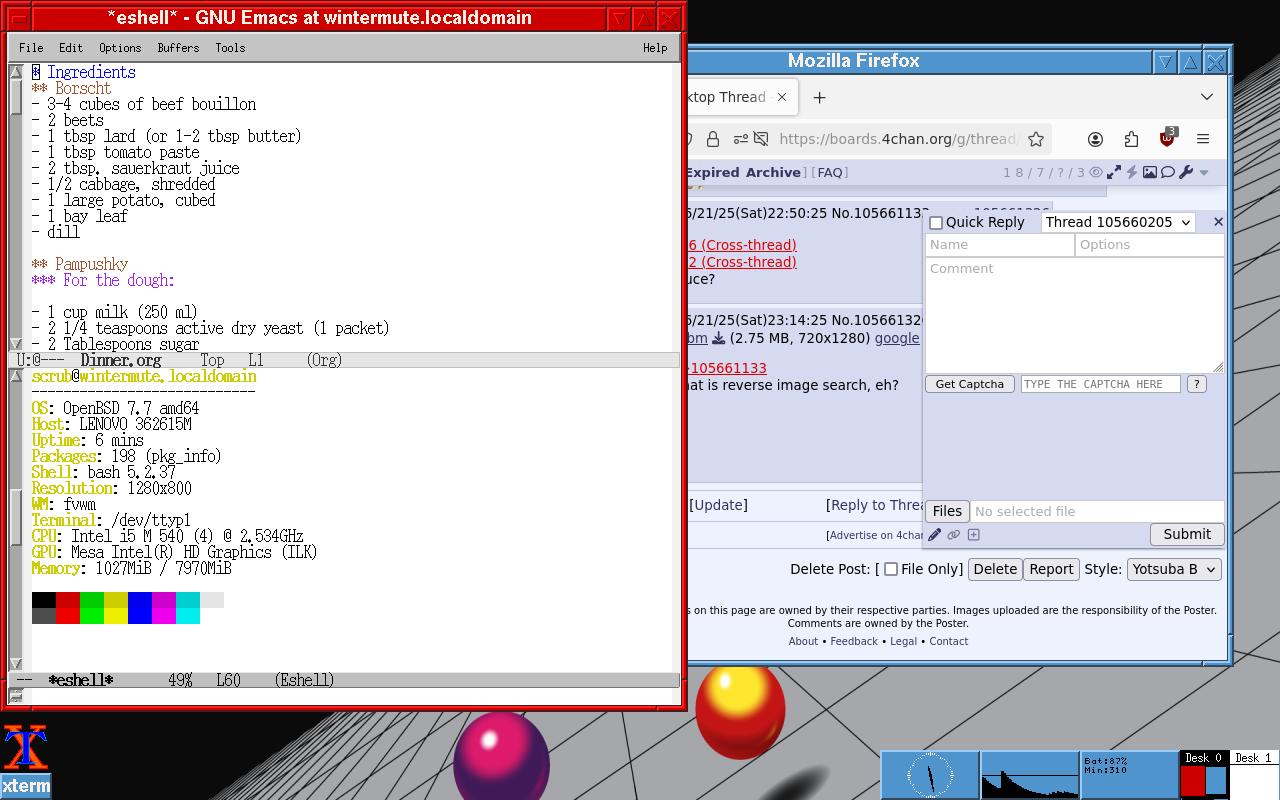Open the Firefox hamburger application menu
The image size is (1280, 800).
pyautogui.click(x=1203, y=139)
